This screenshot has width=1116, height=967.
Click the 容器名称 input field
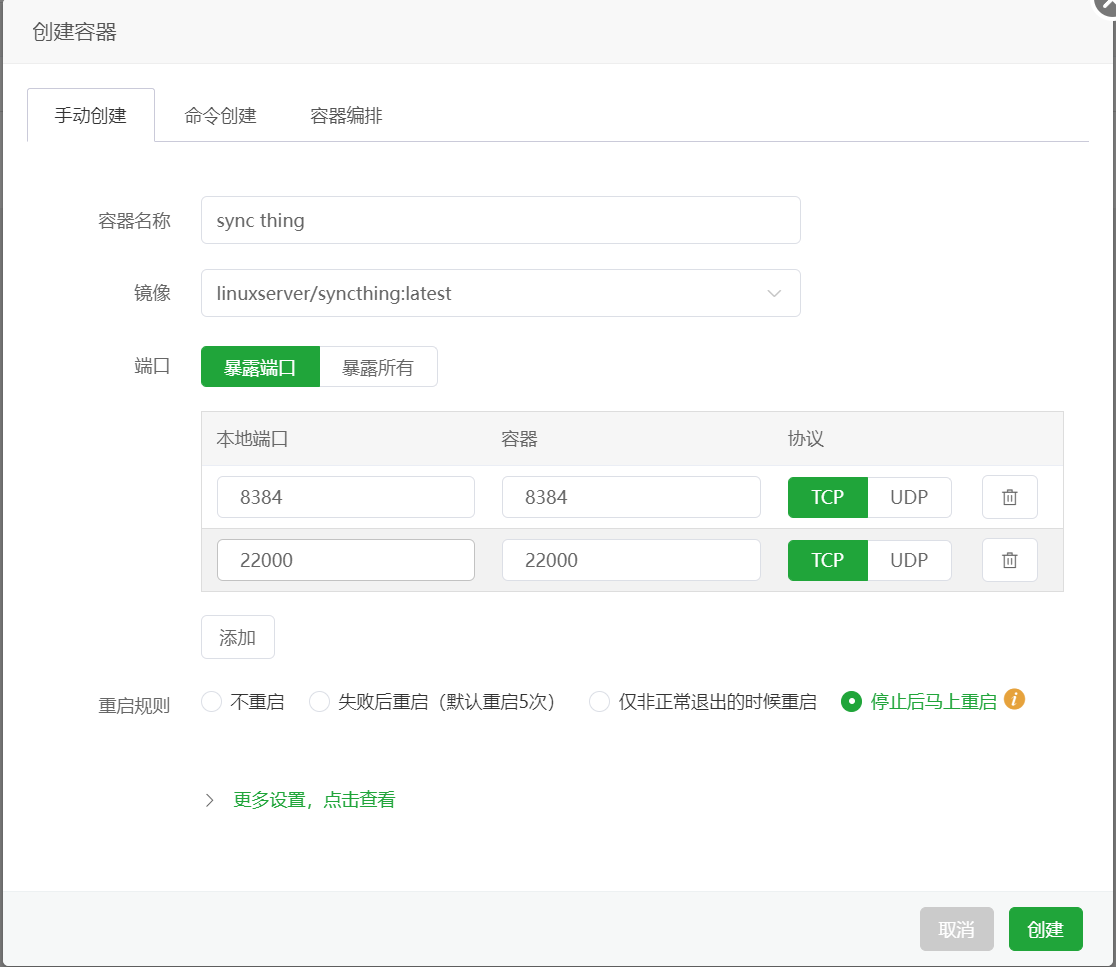500,220
